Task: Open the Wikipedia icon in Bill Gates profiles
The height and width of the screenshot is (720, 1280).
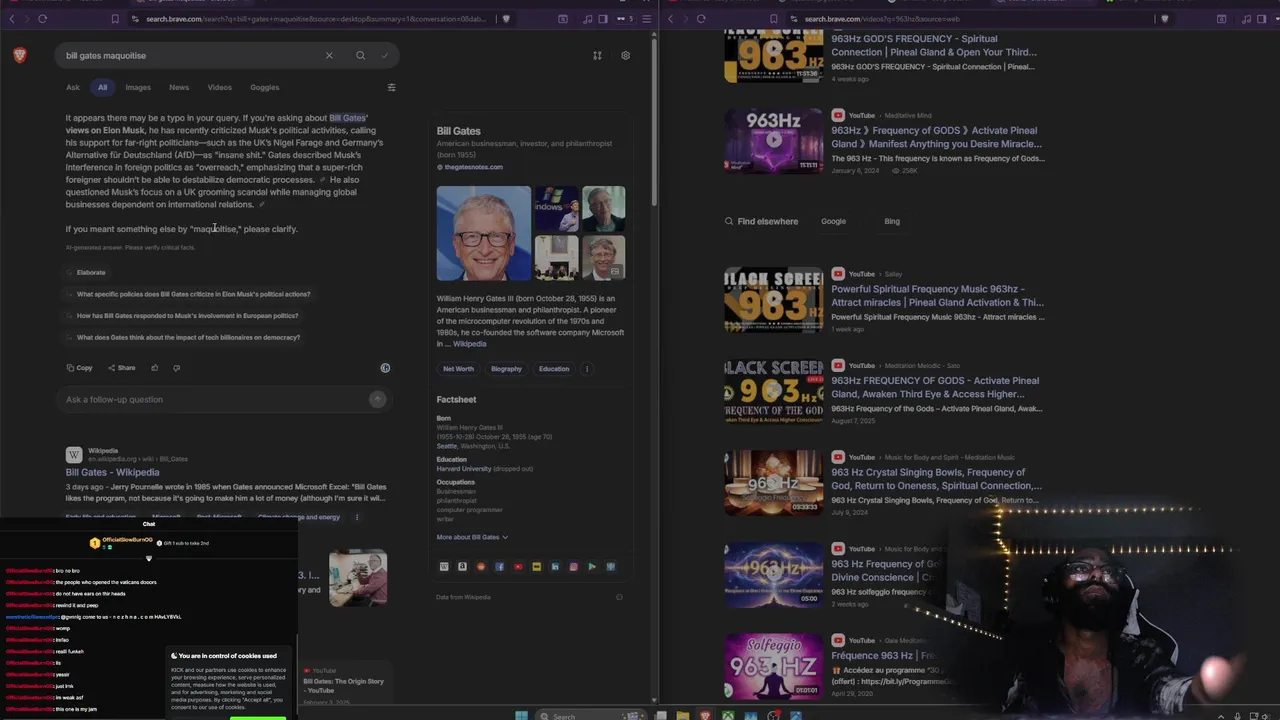Action: click(444, 567)
